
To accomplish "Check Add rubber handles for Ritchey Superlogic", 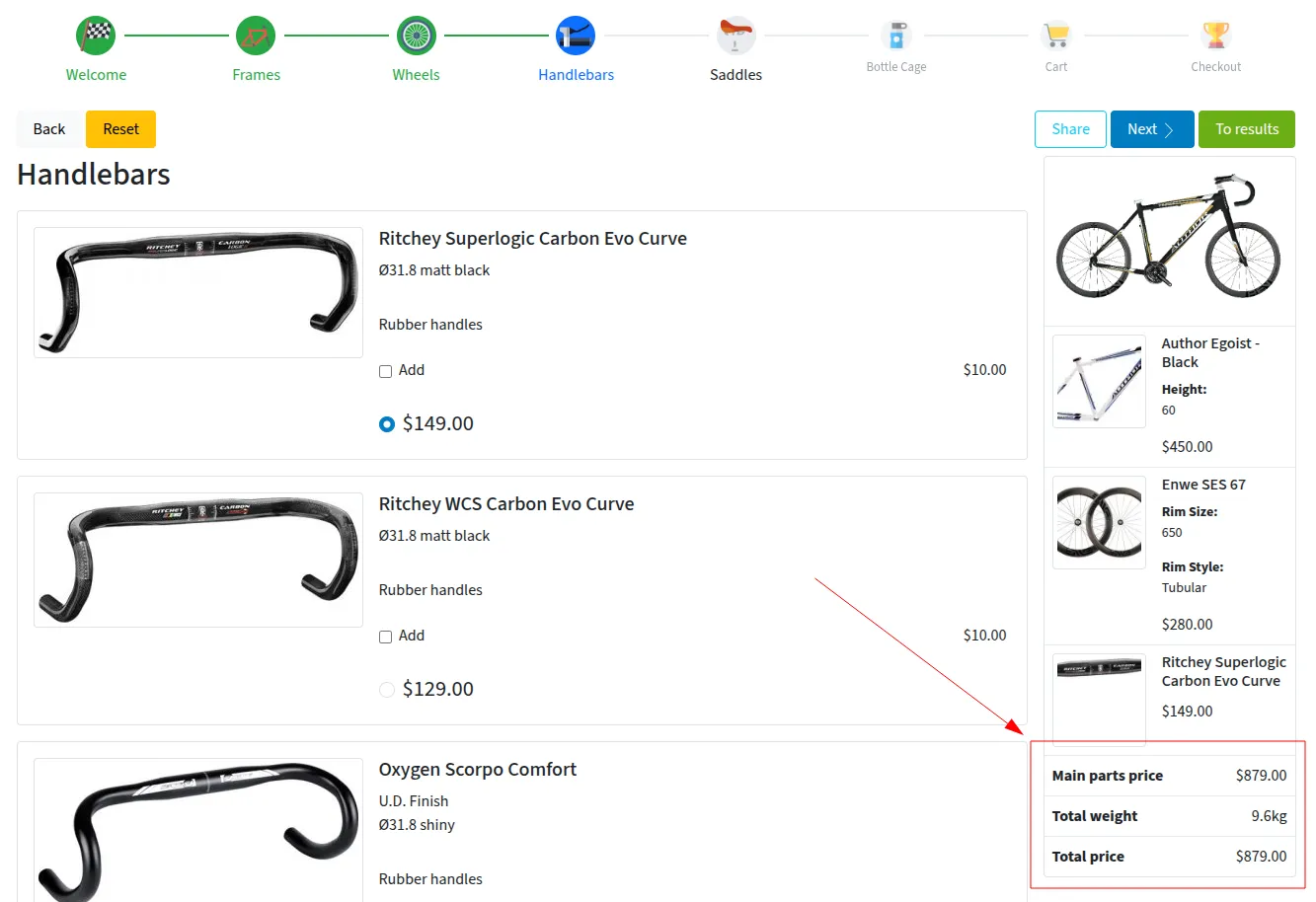I will click(385, 371).
